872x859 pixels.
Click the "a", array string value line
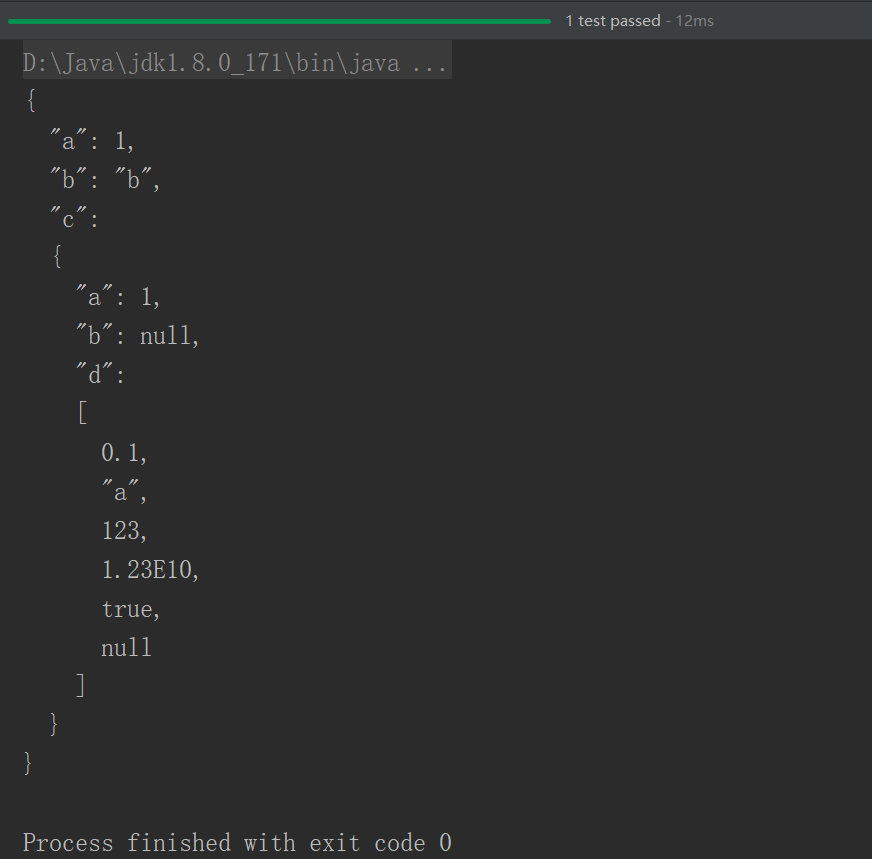click(x=124, y=491)
